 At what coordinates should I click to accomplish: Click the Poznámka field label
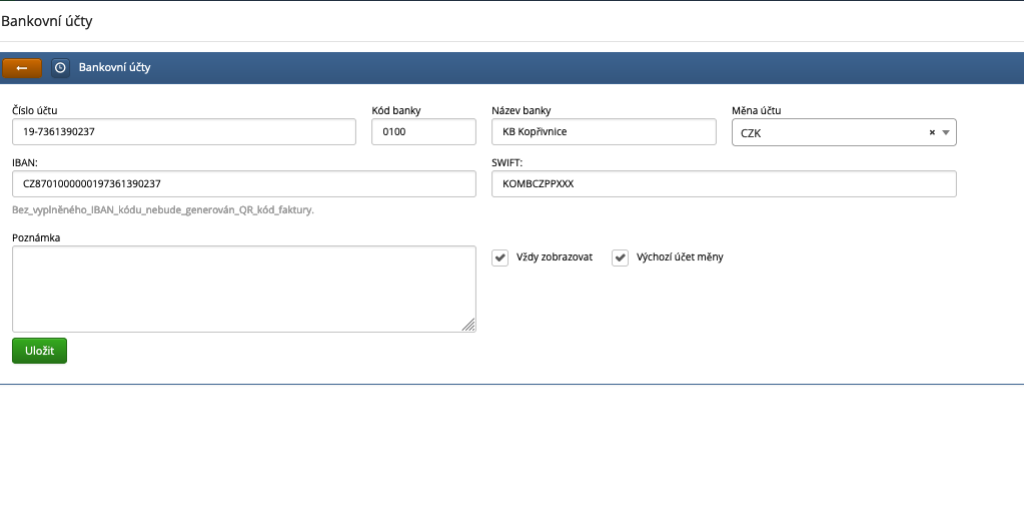(x=36, y=237)
